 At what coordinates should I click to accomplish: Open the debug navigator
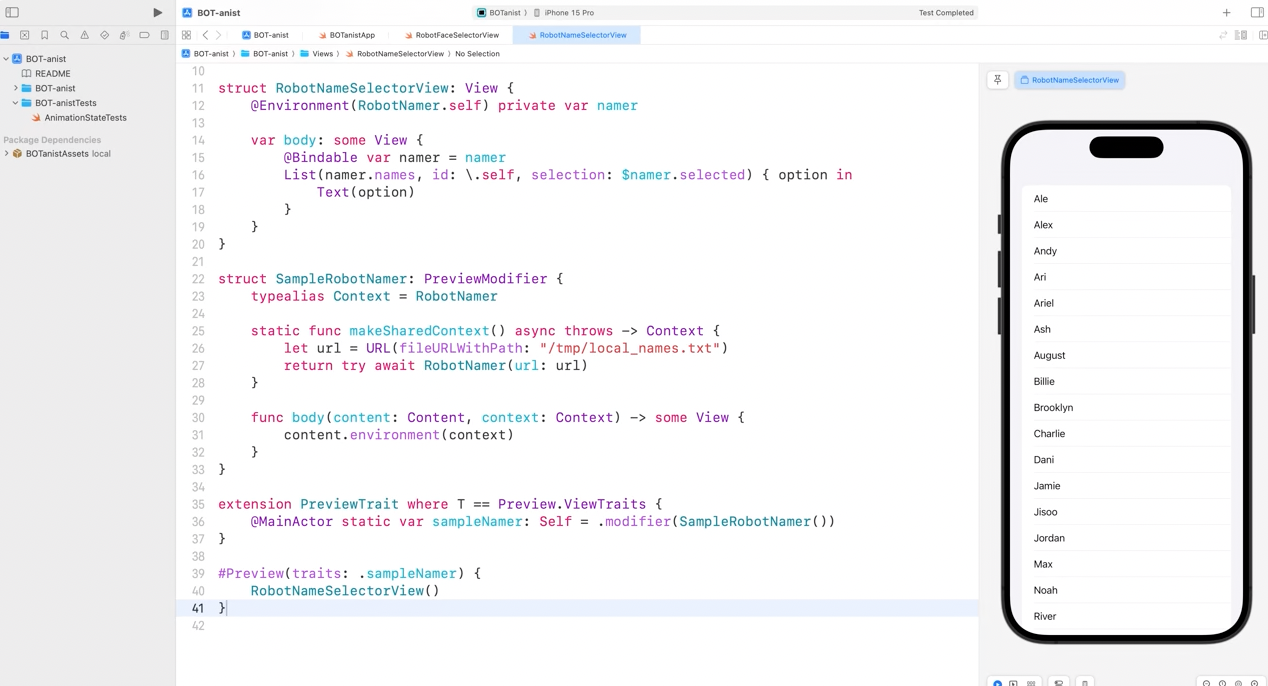[x=125, y=35]
